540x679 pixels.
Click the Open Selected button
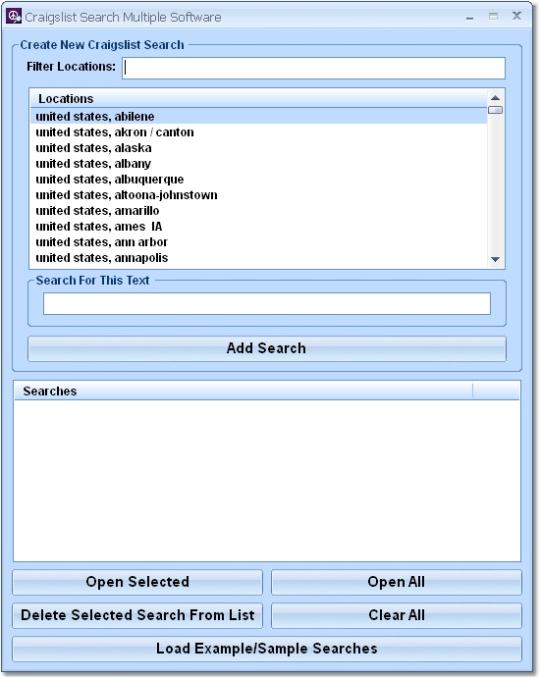137,582
